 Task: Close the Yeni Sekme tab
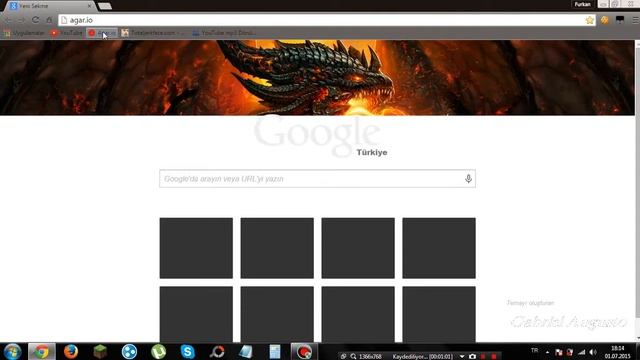89,6
